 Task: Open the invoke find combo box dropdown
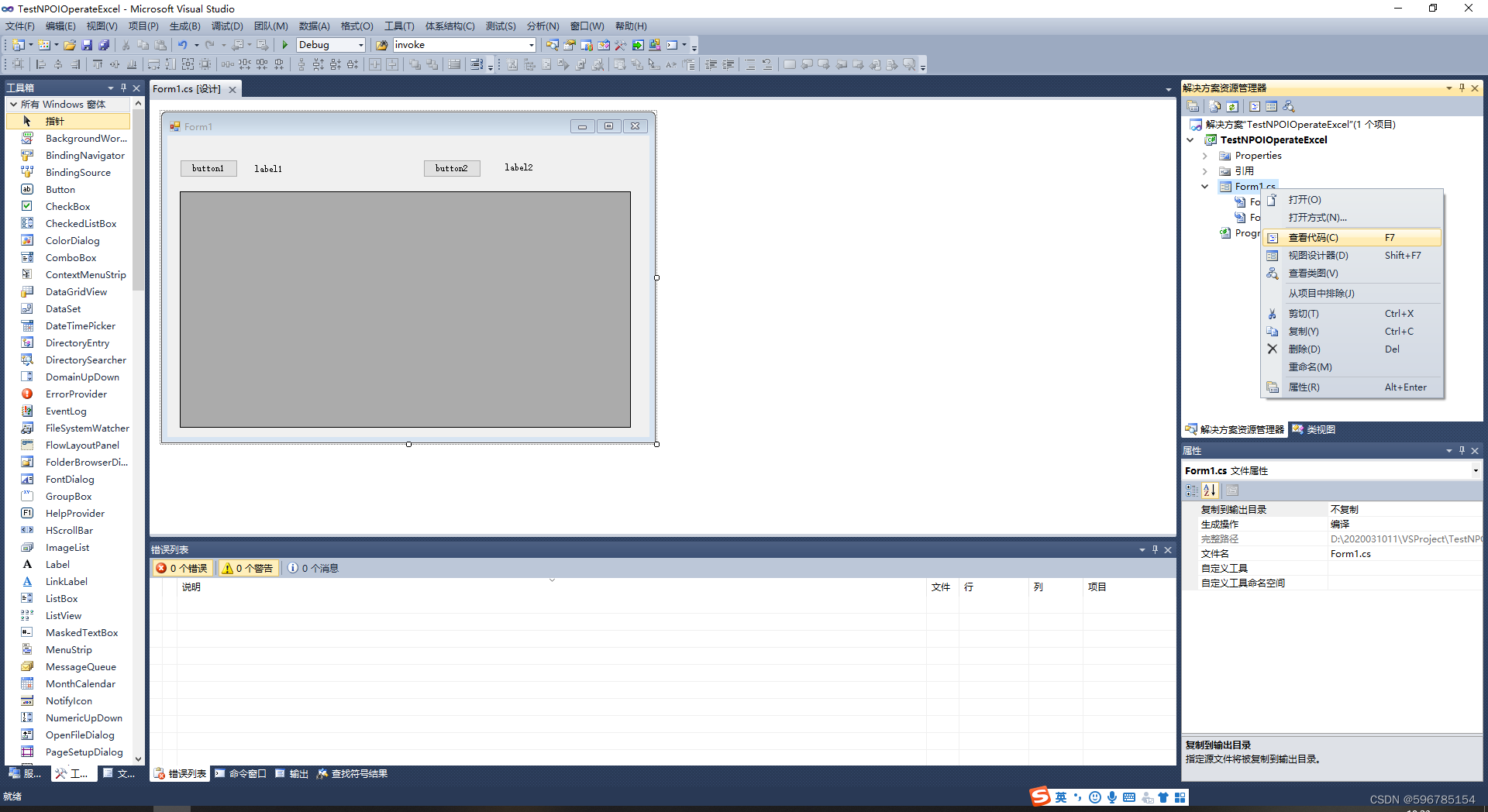tap(531, 45)
